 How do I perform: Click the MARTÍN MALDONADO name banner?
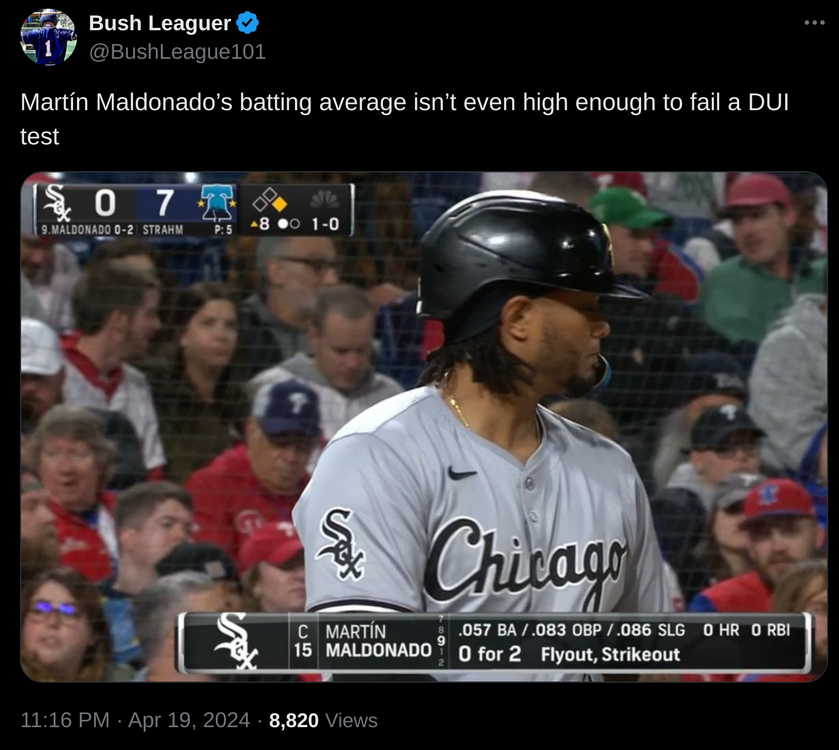click(378, 641)
